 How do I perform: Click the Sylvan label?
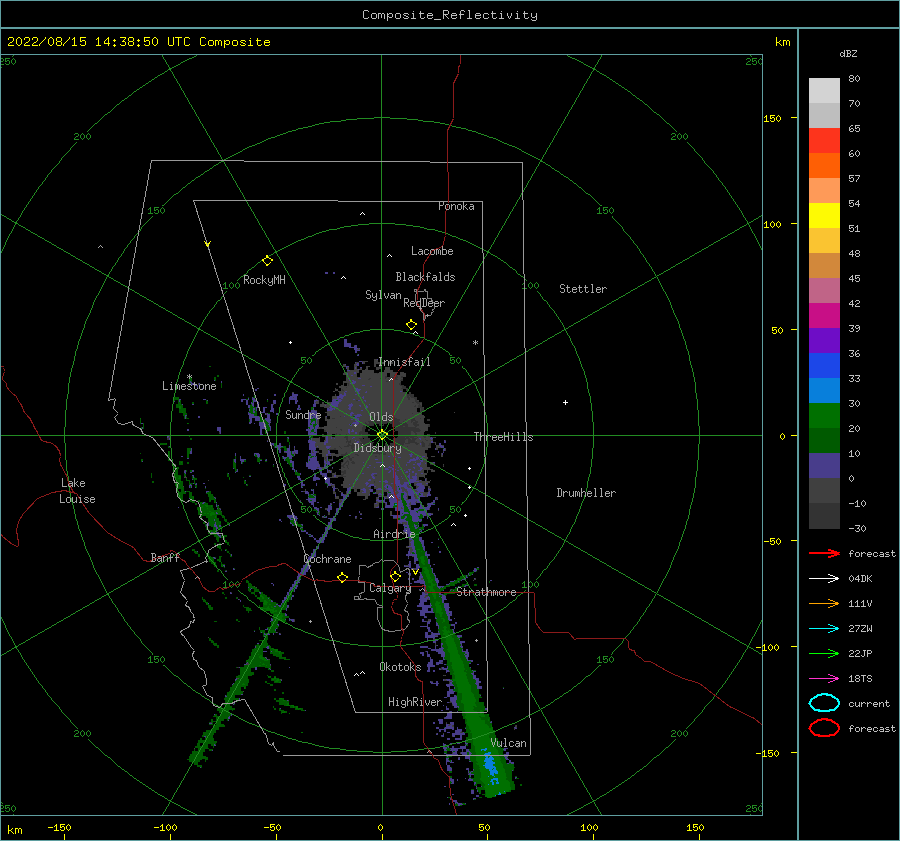(383, 295)
